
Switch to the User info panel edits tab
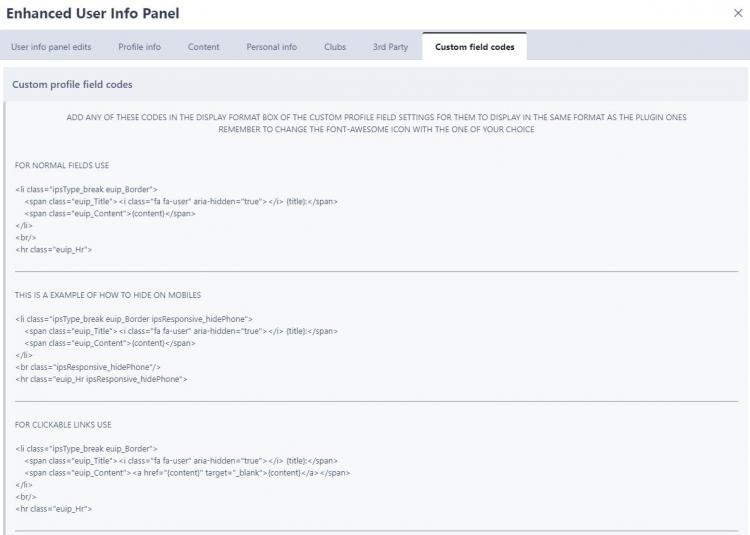52,47
